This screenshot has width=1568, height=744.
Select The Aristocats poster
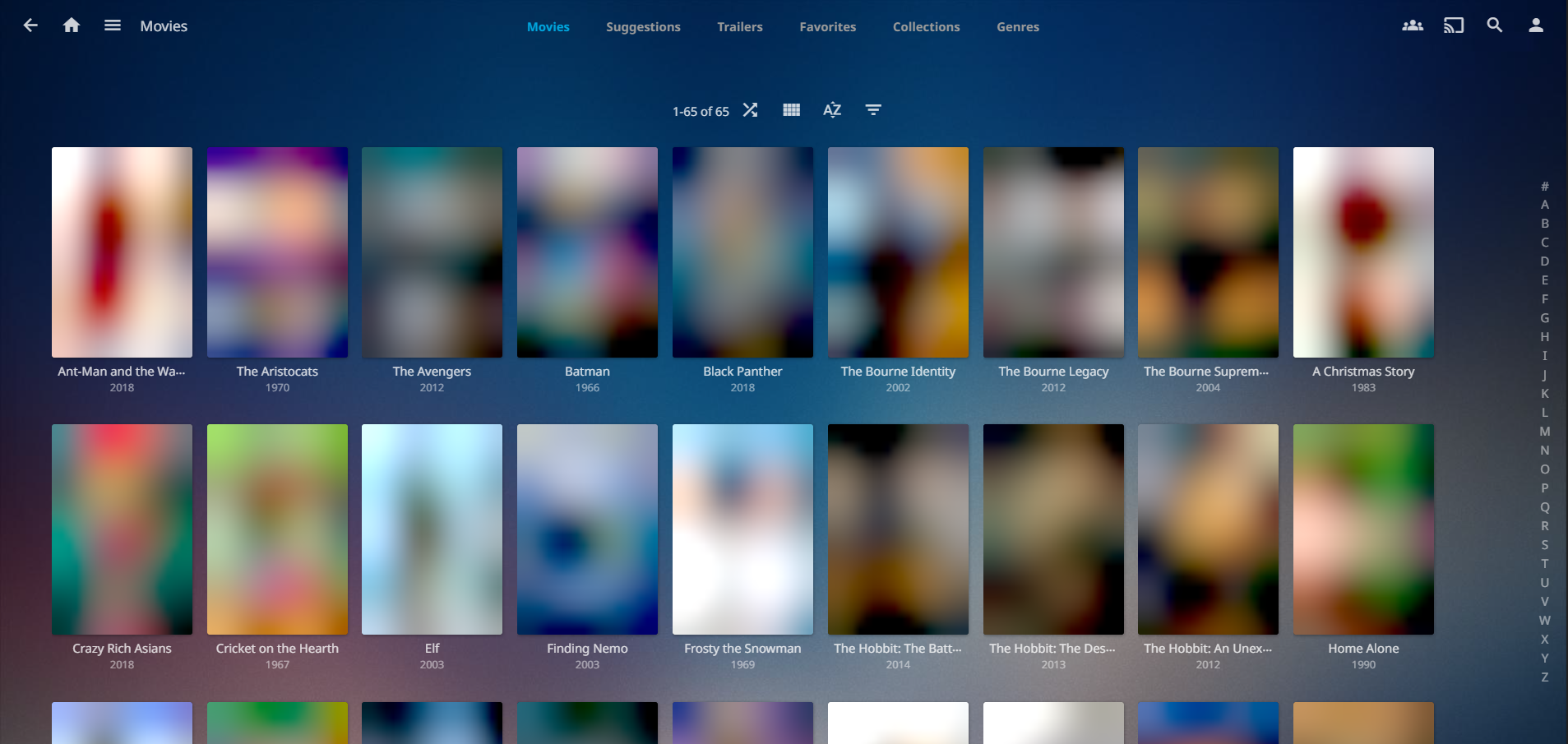277,252
